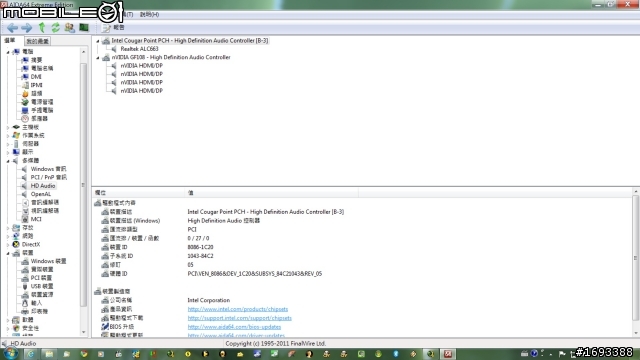640x360 pixels.
Task: Click the 0 / 27 / 0 bus value
Action: coord(198,238)
